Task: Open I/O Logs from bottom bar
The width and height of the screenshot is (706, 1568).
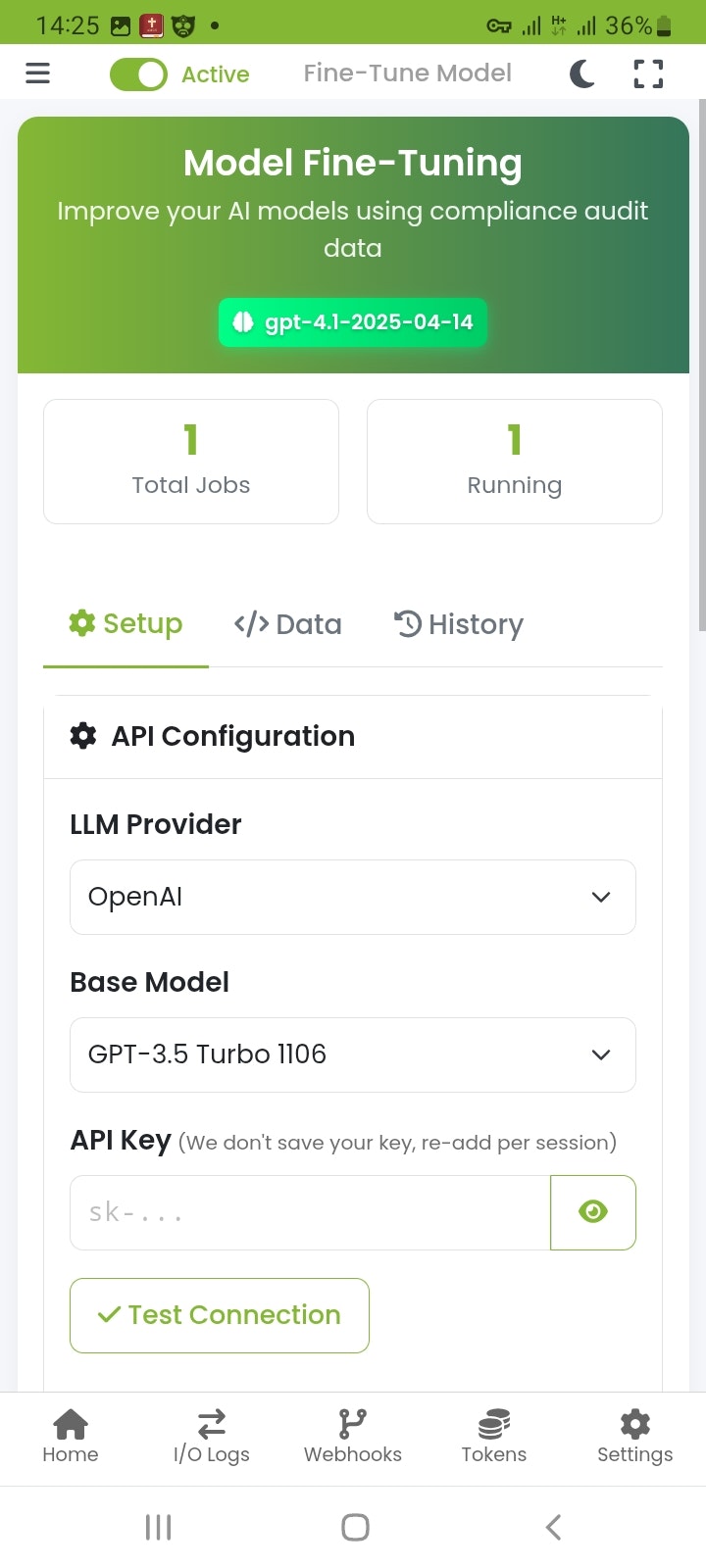Action: click(212, 1437)
